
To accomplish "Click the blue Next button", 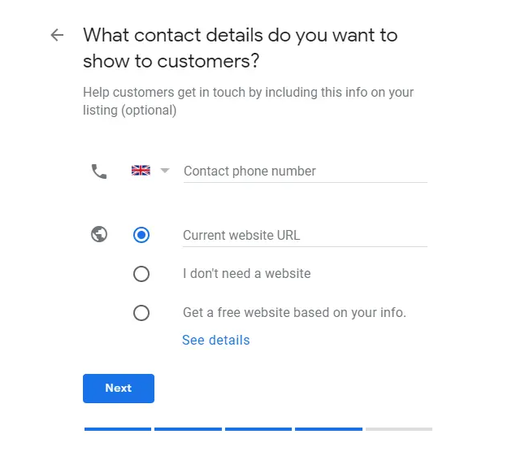I will [x=119, y=388].
